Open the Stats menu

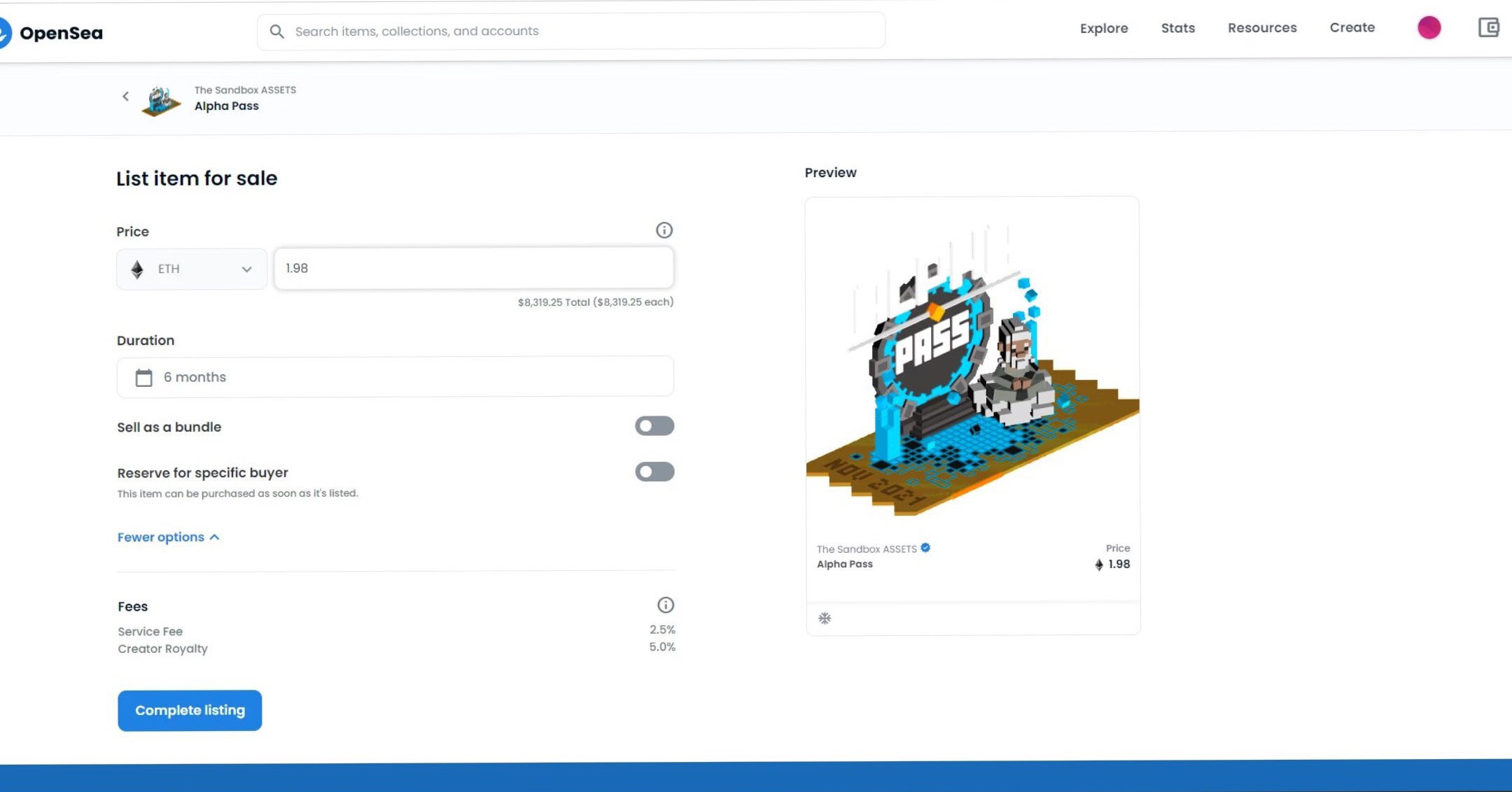point(1177,28)
